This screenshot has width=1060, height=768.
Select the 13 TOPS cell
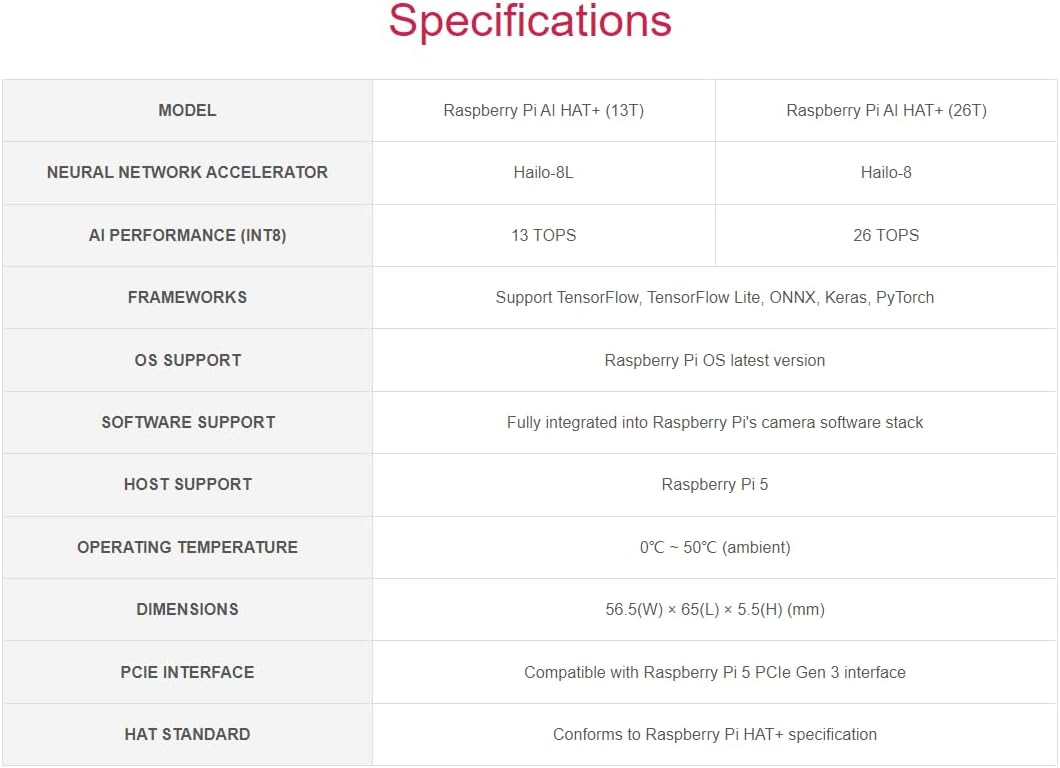[x=543, y=235]
